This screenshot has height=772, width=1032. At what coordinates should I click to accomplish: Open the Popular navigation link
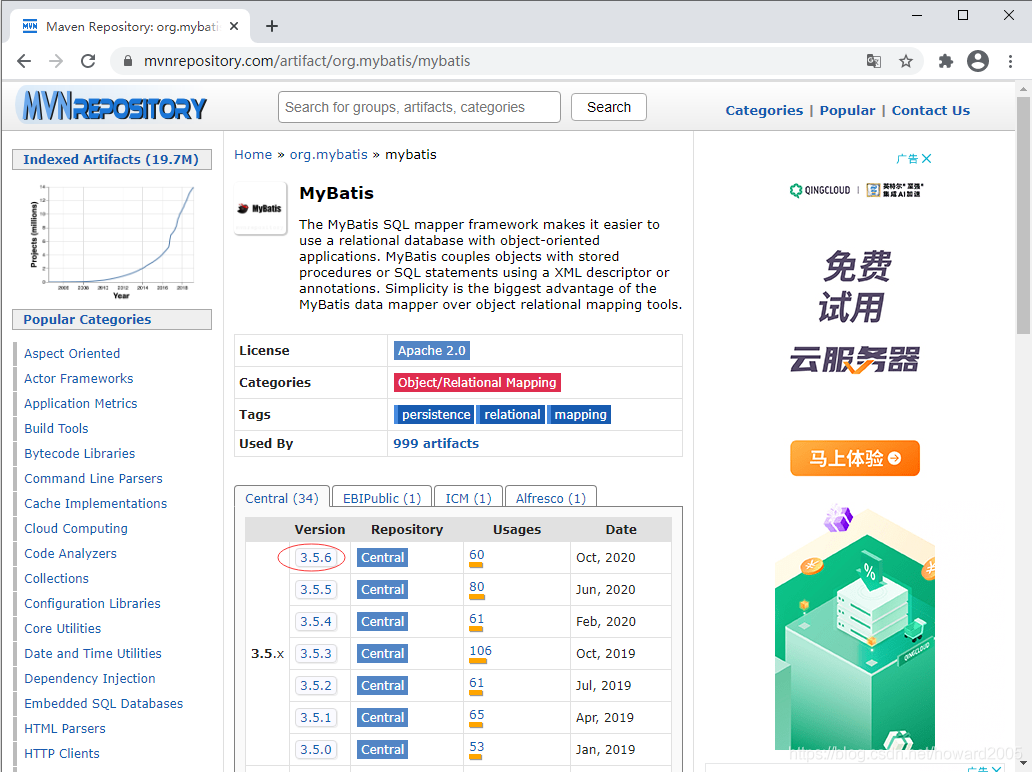click(847, 111)
